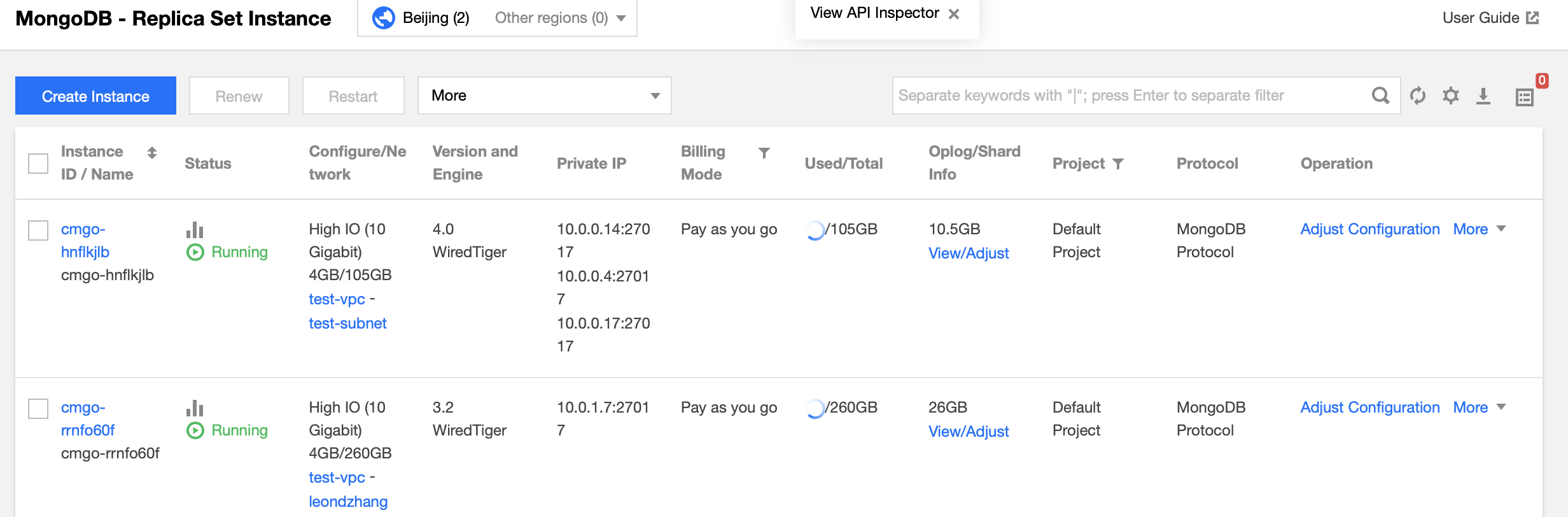Open the column settings gear icon
Screen dimensions: 1568x517
(x=1451, y=96)
